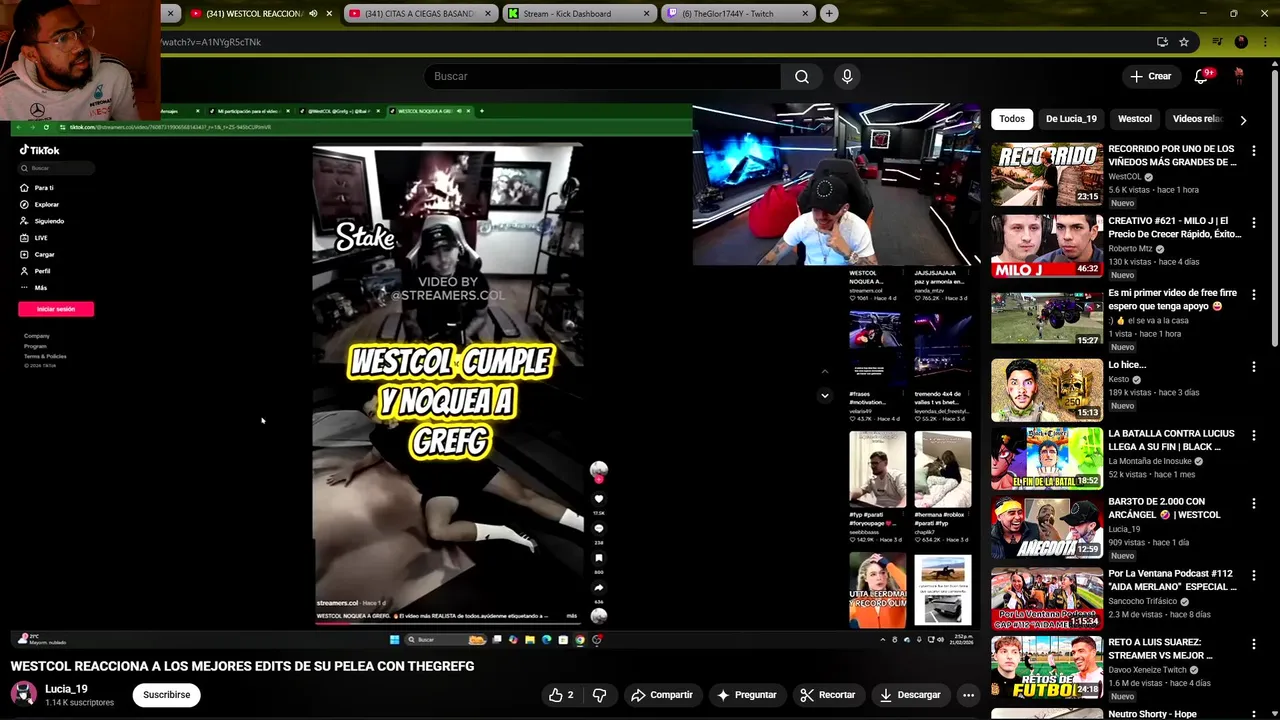Image resolution: width=1280 pixels, height=720 pixels.
Task: Select the Videos relacionados chip
Action: click(1198, 119)
